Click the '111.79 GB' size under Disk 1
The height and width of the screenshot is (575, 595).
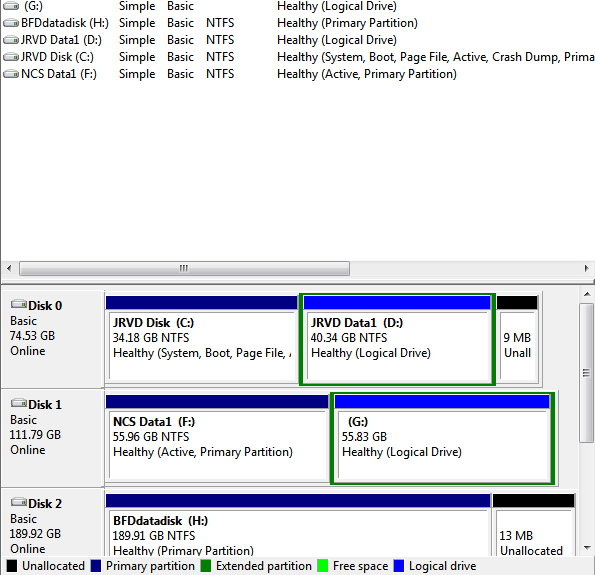point(35,435)
